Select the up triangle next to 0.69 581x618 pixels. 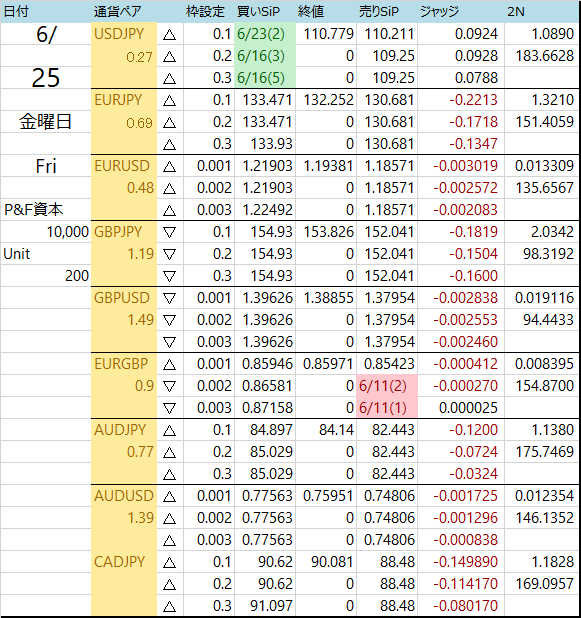tap(169, 123)
